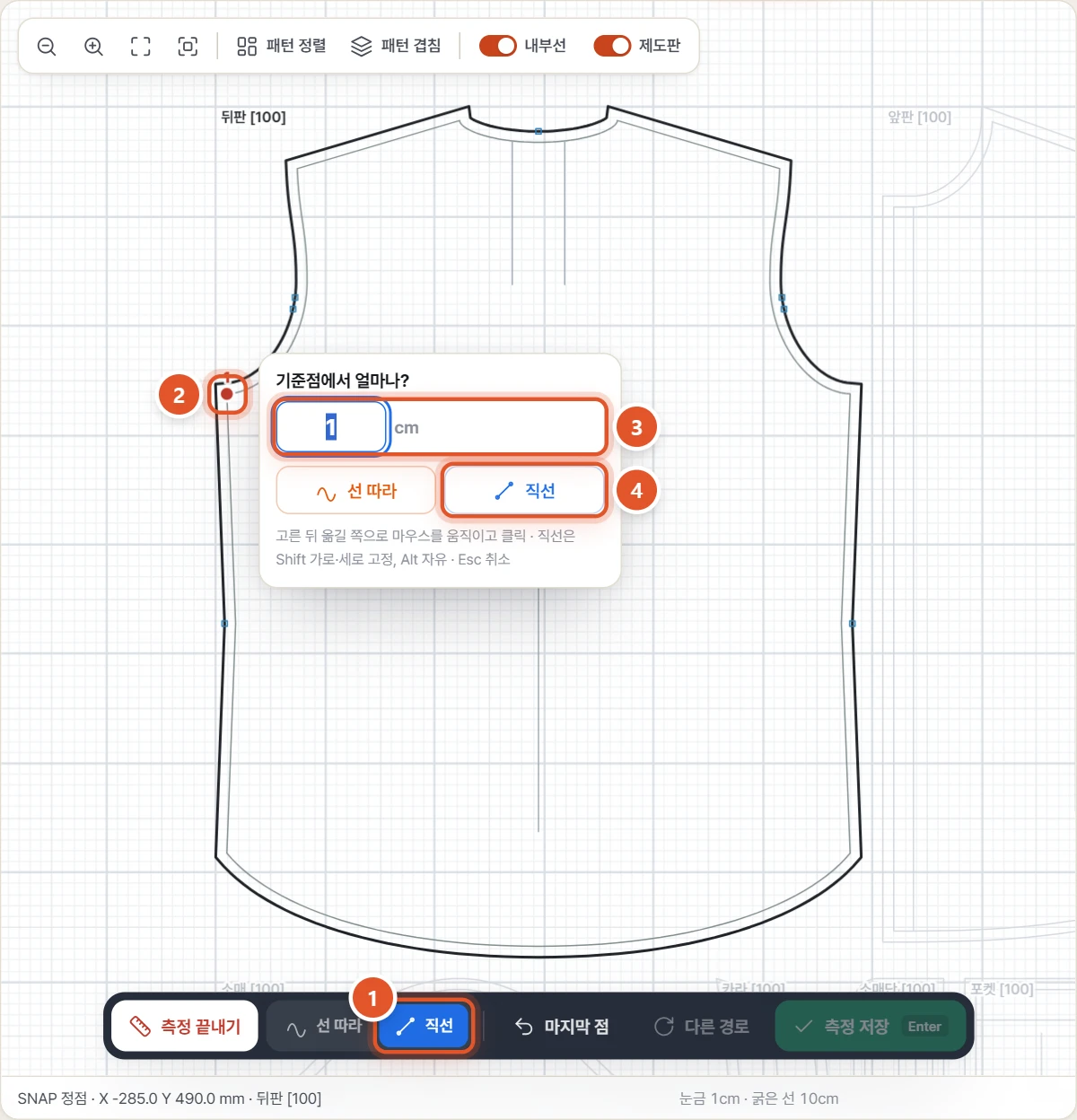The height and width of the screenshot is (1120, 1077).
Task: Click the 다른 경로 button
Action: click(702, 1026)
